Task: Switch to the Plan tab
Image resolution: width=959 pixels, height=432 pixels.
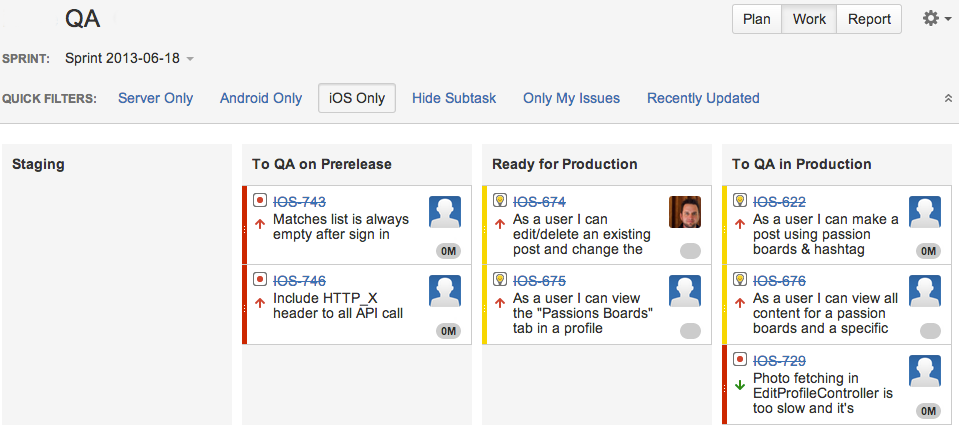Action: coord(757,19)
